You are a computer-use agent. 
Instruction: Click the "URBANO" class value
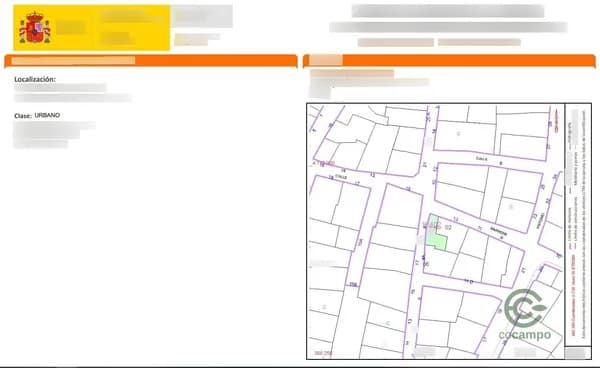(47, 115)
